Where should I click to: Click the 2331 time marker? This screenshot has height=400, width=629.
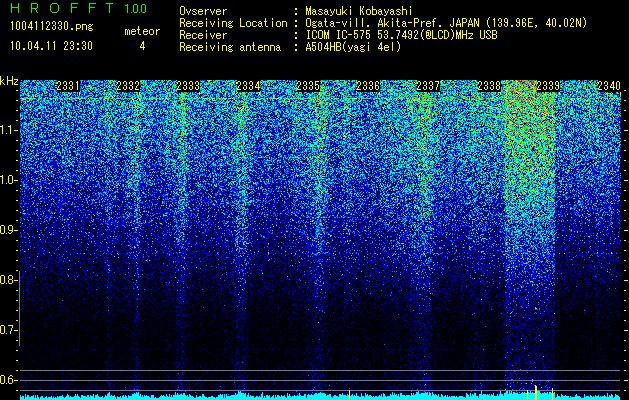coord(68,86)
